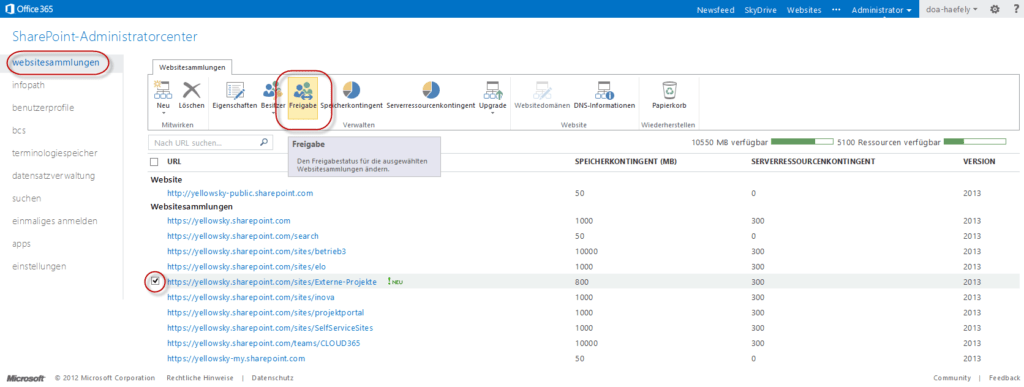The image size is (1024, 387).
Task: Click the resources available progress bar
Action: pyautogui.click(x=974, y=141)
